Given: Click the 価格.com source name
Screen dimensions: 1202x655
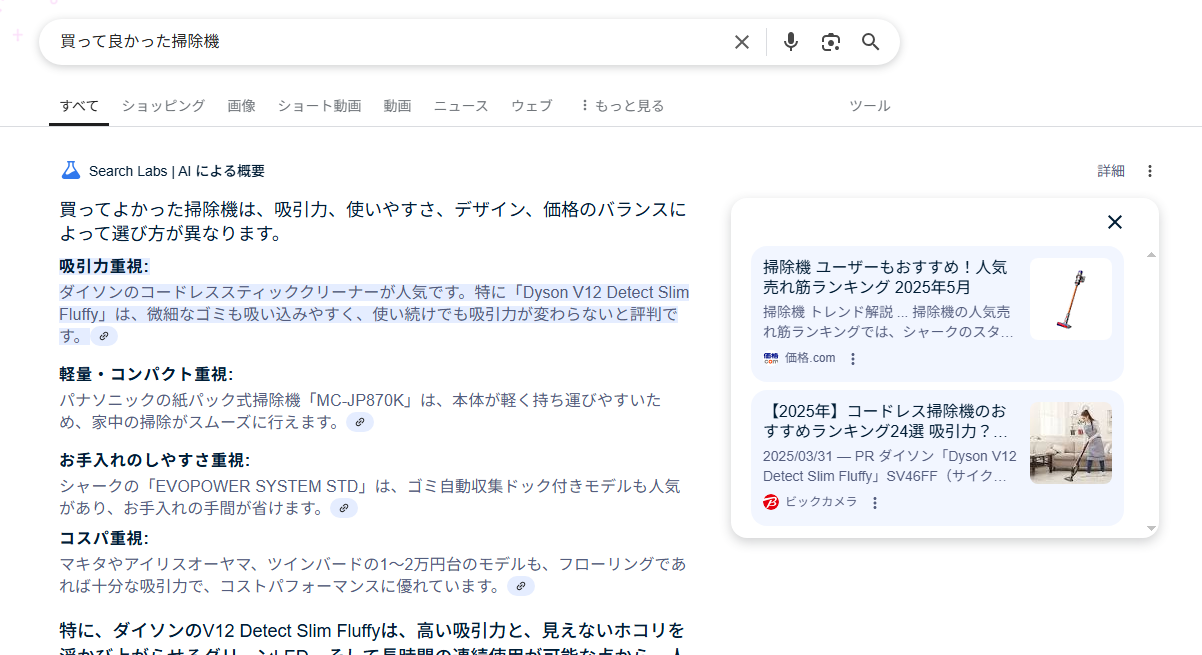Looking at the screenshot, I should point(810,358).
